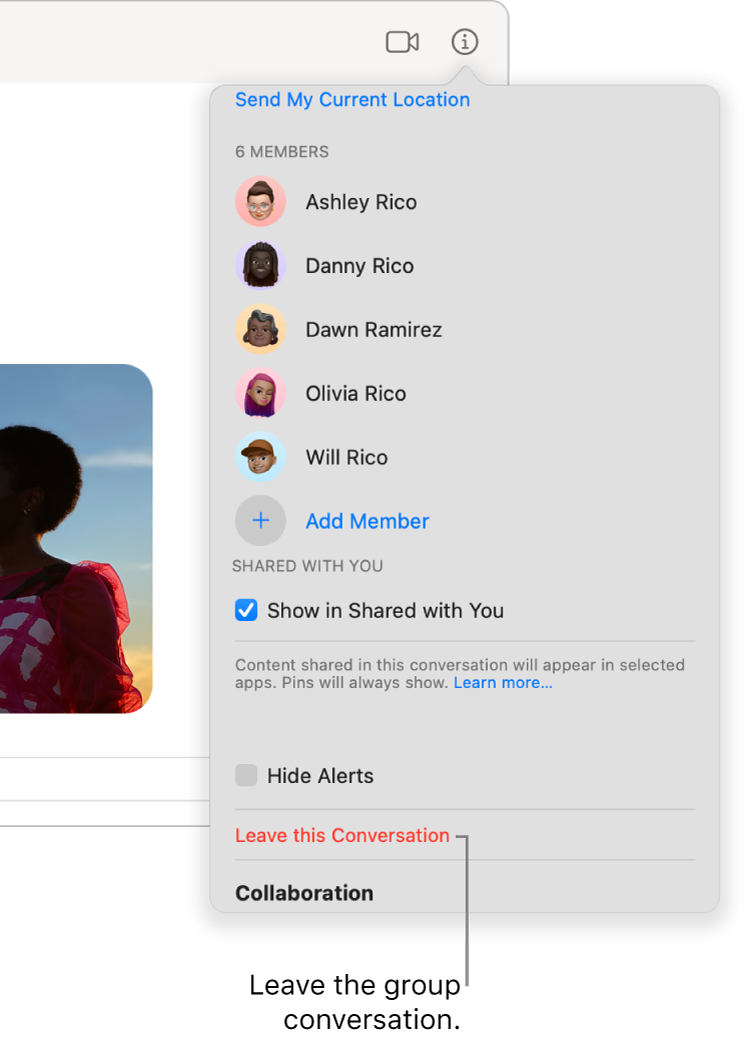746x1044 pixels.
Task: Select Dawn Ramirez's avatar
Action: coord(260,329)
